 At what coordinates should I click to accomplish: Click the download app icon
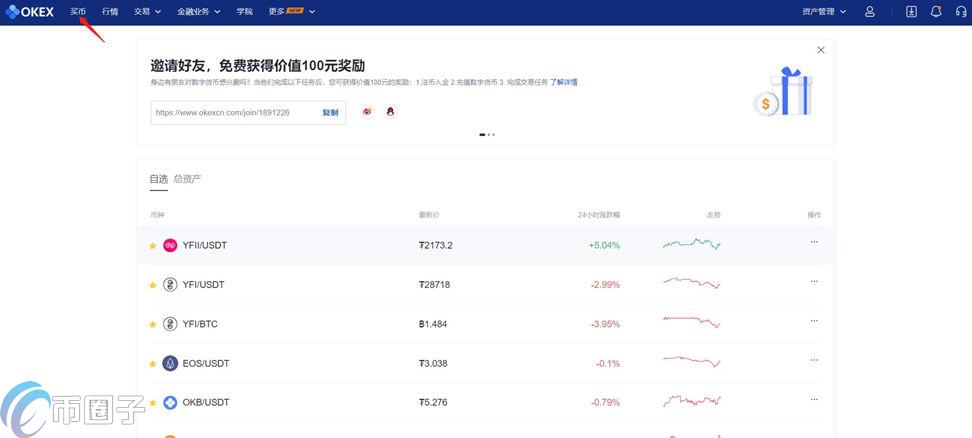click(911, 12)
